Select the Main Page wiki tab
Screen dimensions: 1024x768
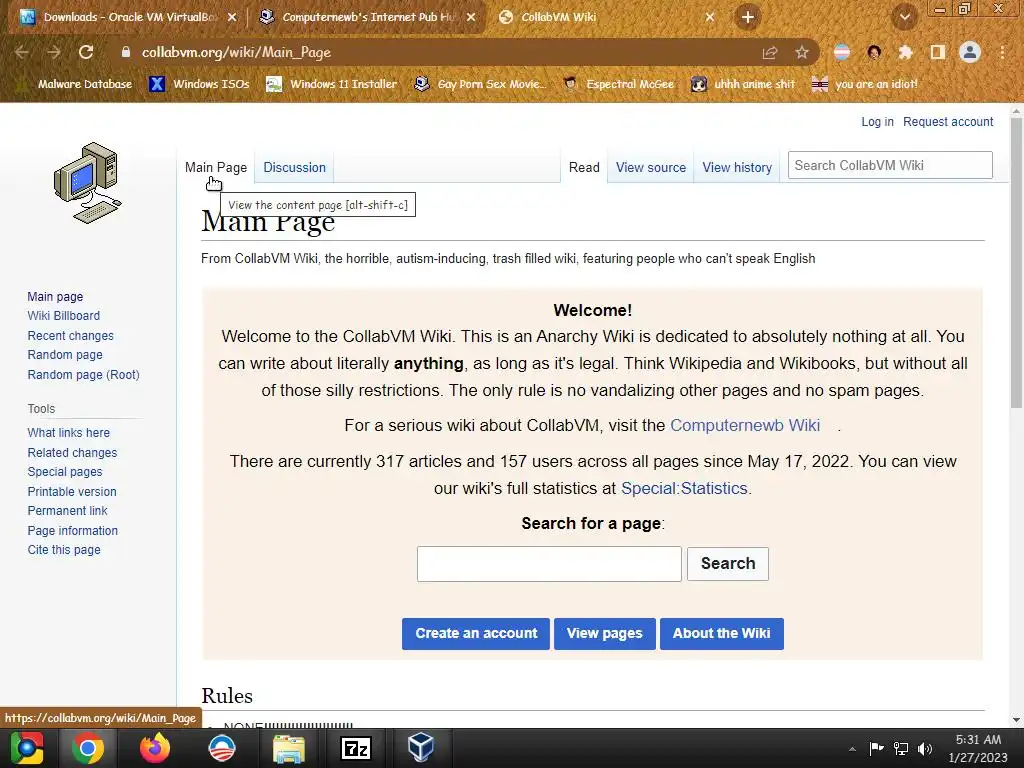(x=216, y=167)
